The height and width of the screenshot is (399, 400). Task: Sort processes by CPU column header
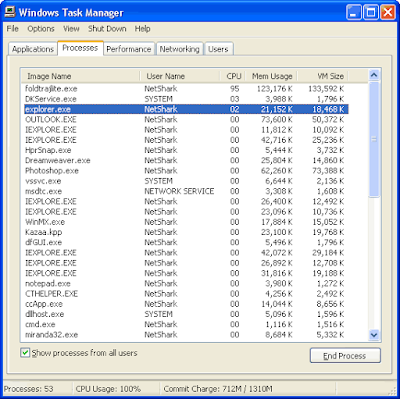[233, 76]
